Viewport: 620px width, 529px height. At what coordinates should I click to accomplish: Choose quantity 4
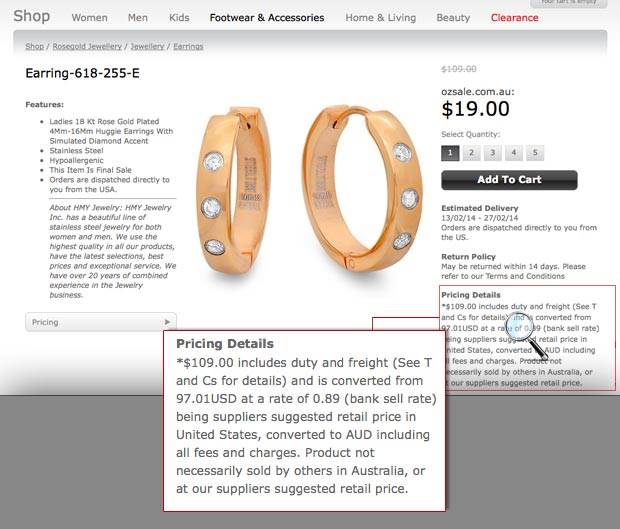coord(514,153)
